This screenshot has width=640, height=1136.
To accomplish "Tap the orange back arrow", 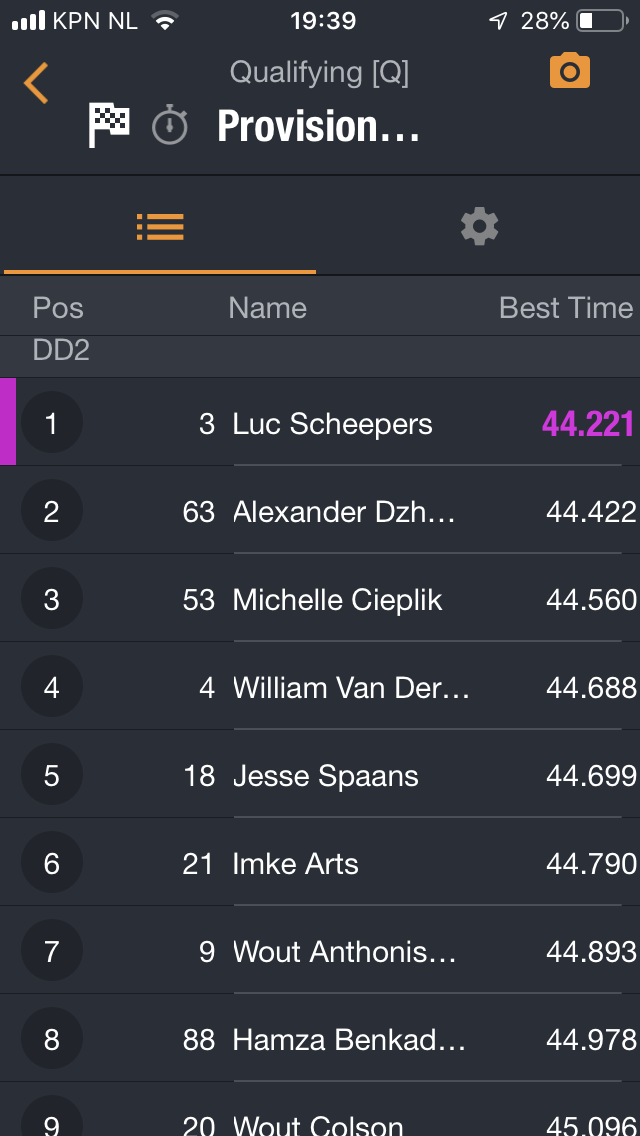I will [x=36, y=83].
